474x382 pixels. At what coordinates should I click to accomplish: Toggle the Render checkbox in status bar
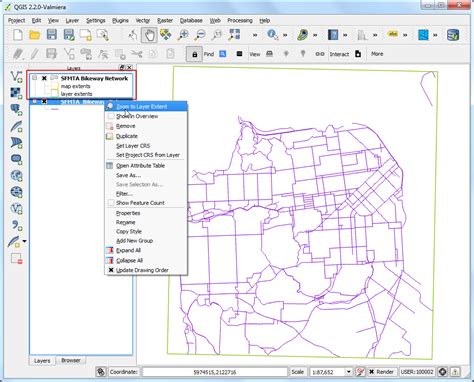point(371,372)
